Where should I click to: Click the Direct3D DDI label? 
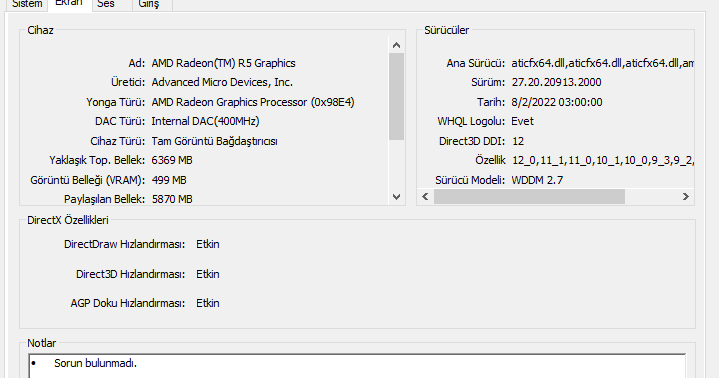coord(472,141)
